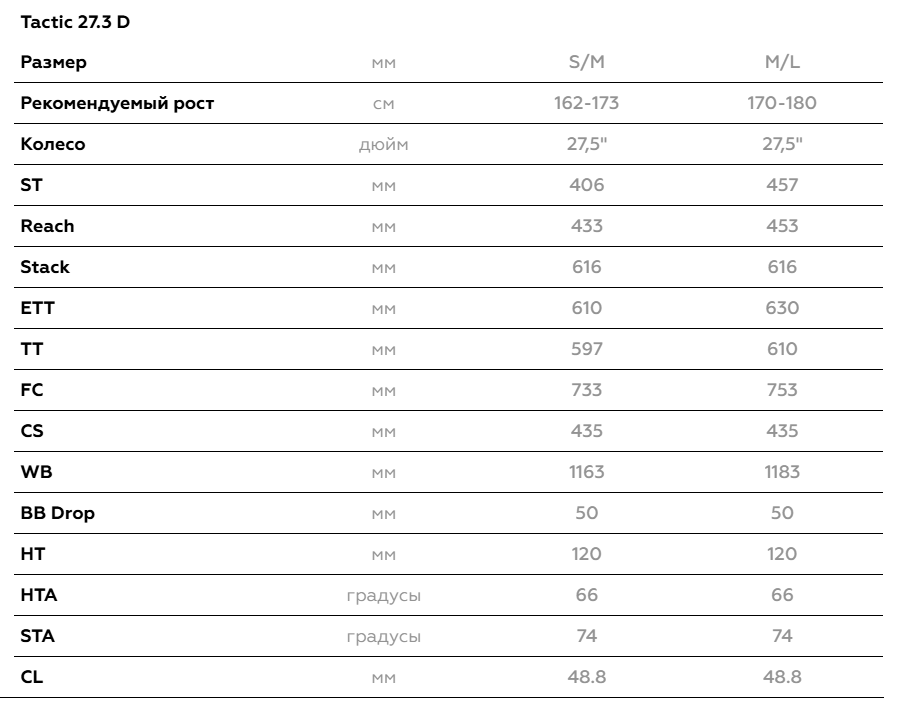The height and width of the screenshot is (713, 901).
Task: Click the Reach row label
Action: [47, 226]
